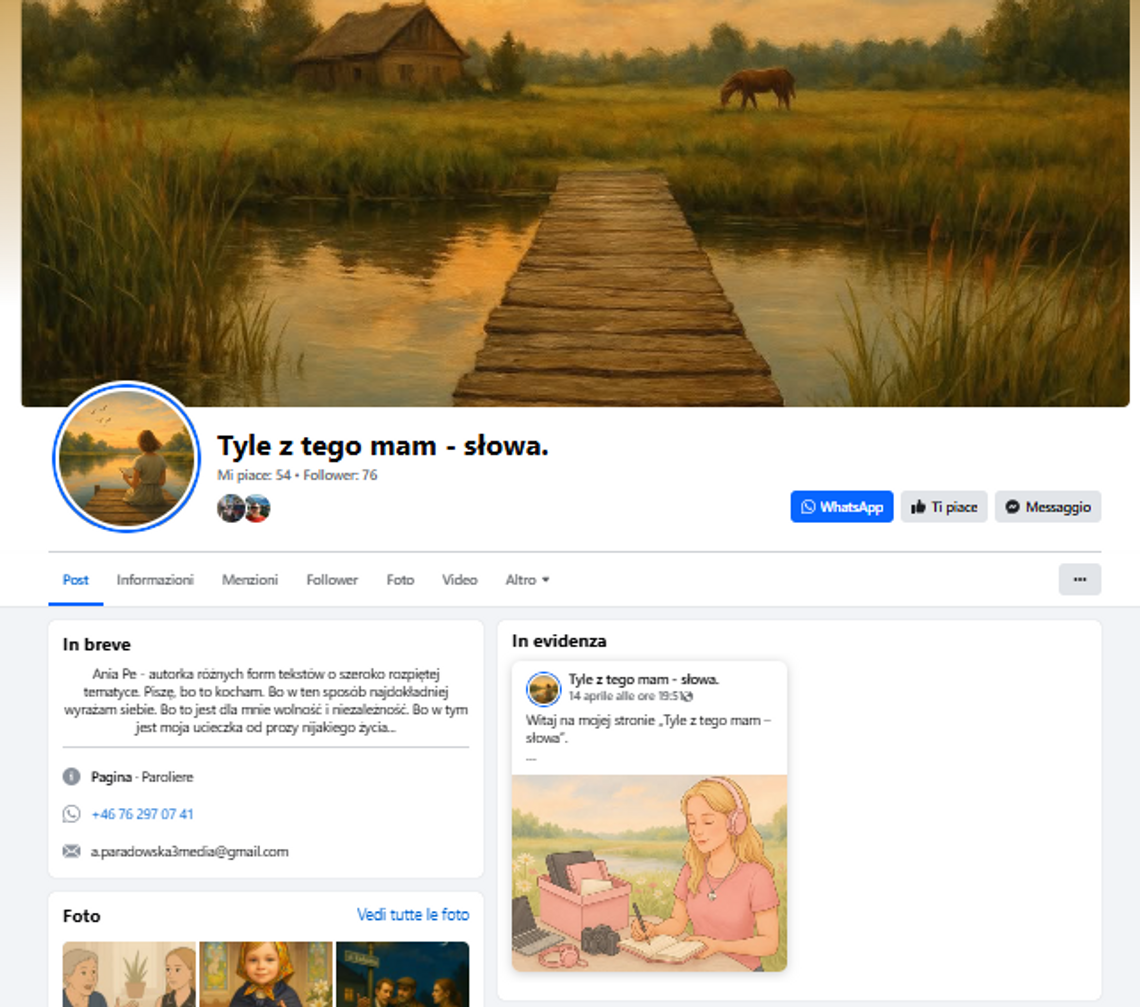This screenshot has width=1140, height=1007.
Task: Expand the Altro dropdown tab
Action: (x=527, y=580)
